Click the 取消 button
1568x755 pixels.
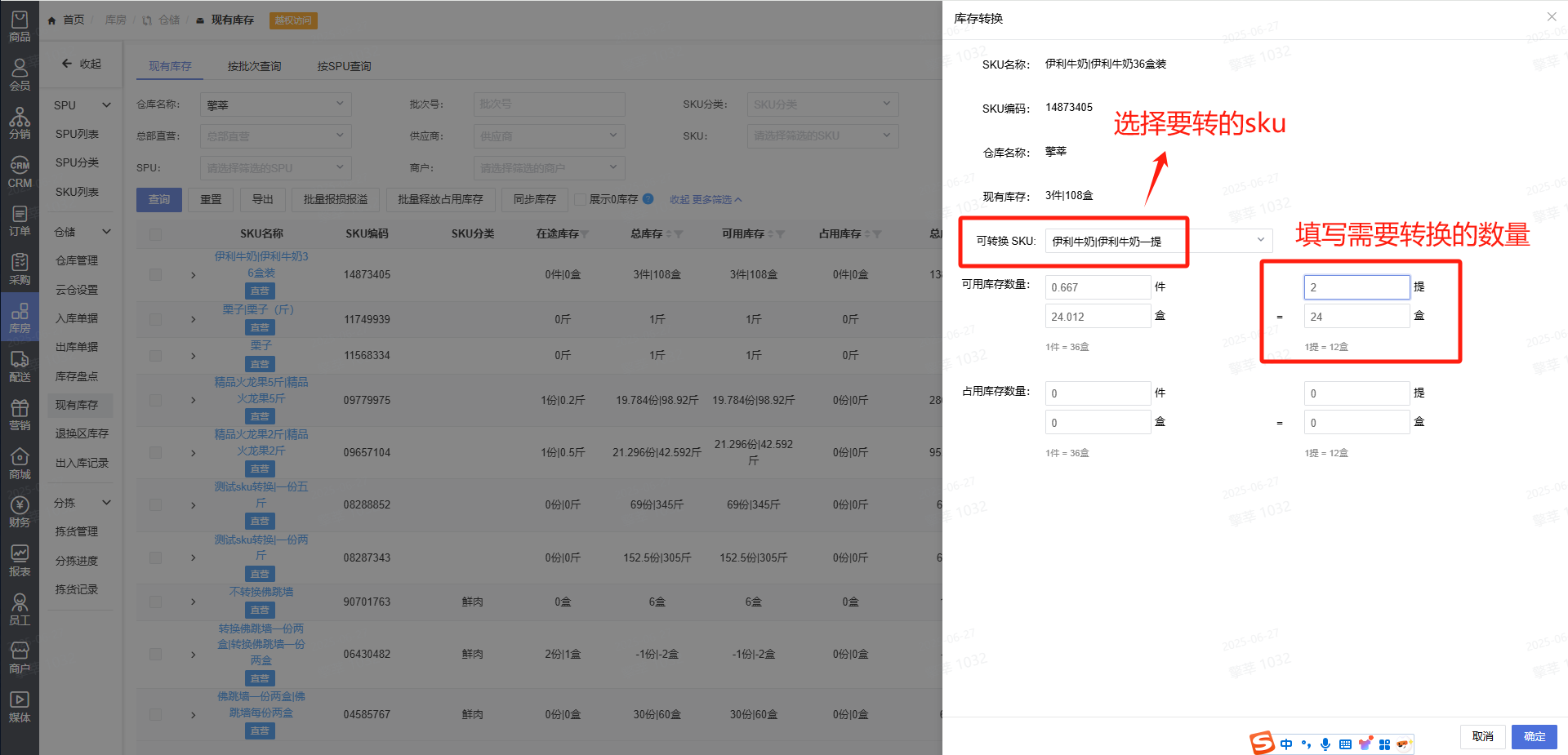point(1482,736)
